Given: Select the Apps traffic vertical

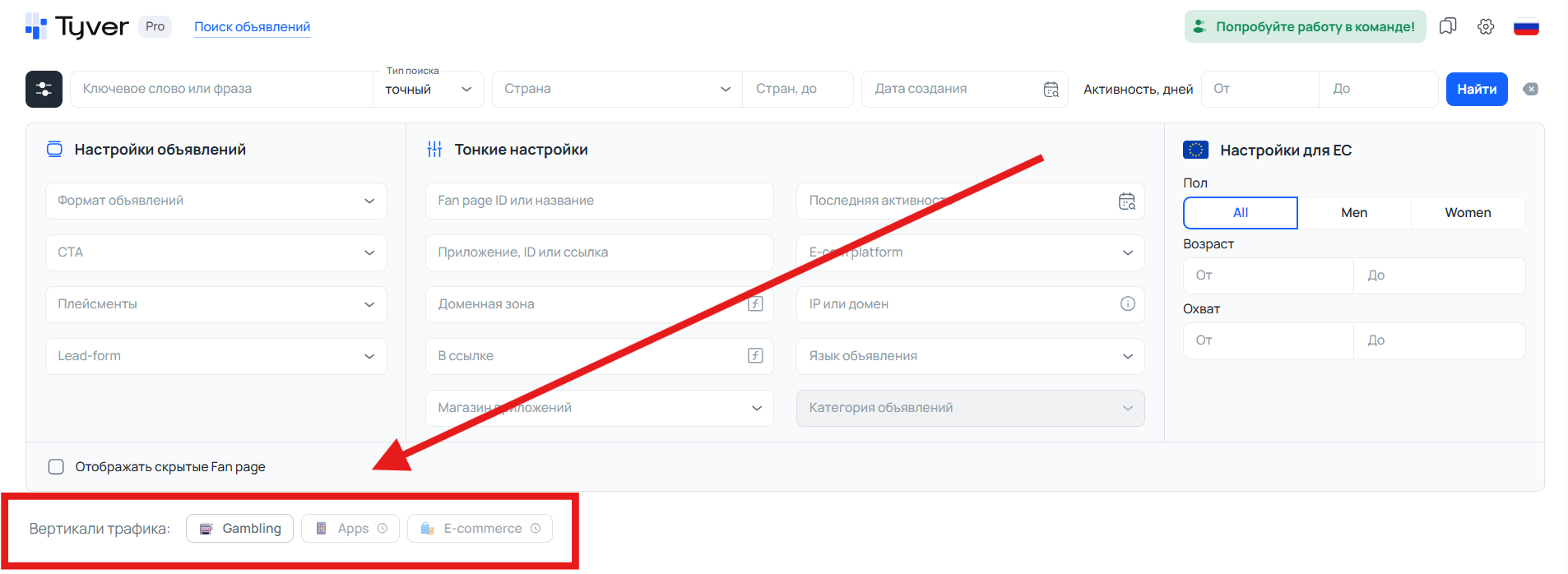Looking at the screenshot, I should click(350, 528).
